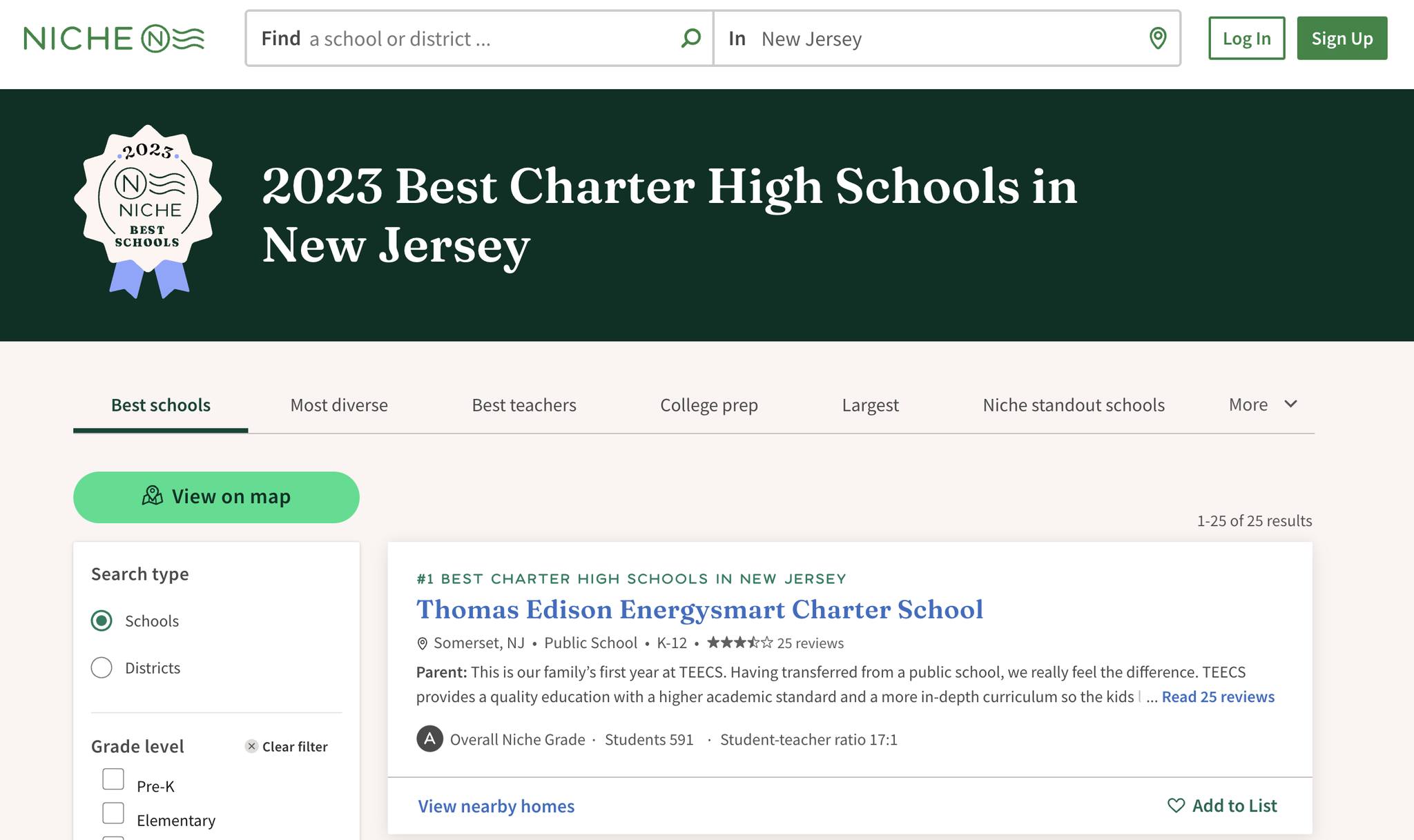Click the '1-25 of 25 results' text
The width and height of the screenshot is (1414, 840).
(1255, 520)
